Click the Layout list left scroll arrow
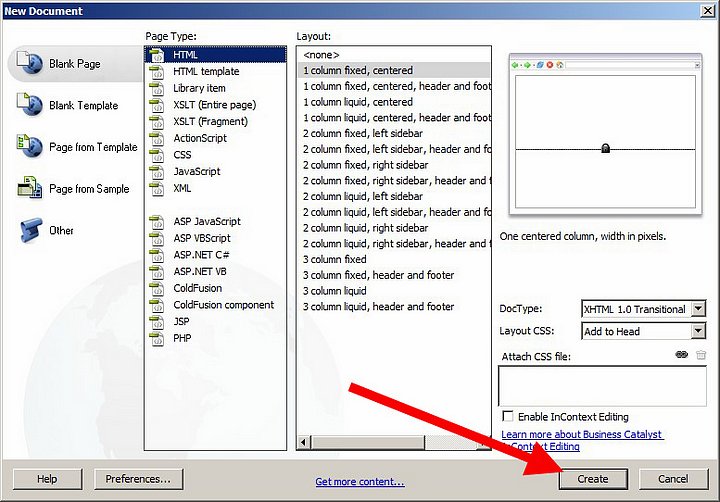The image size is (720, 502). click(x=304, y=442)
